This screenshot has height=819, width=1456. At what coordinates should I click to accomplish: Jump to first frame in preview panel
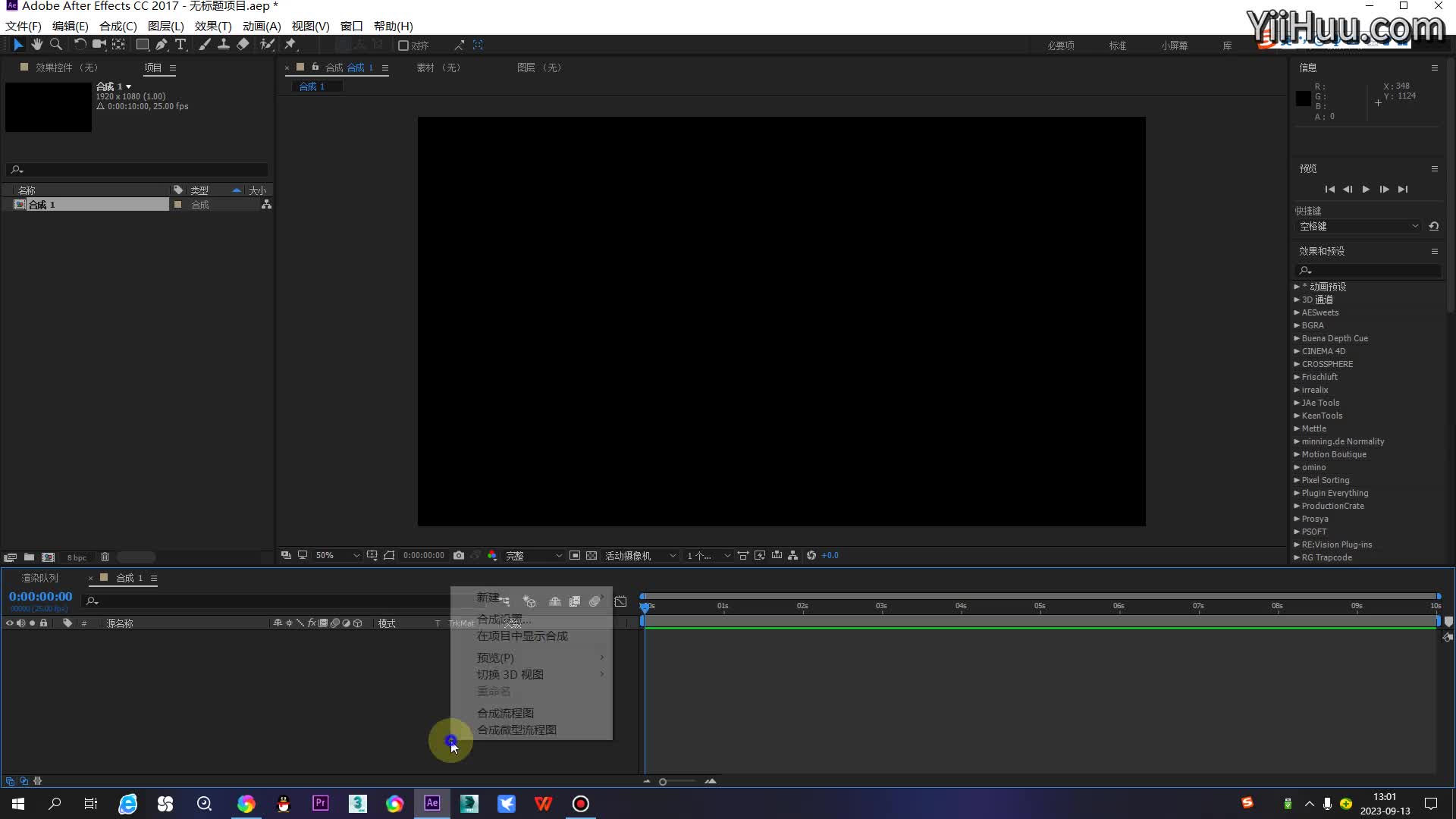(1329, 189)
